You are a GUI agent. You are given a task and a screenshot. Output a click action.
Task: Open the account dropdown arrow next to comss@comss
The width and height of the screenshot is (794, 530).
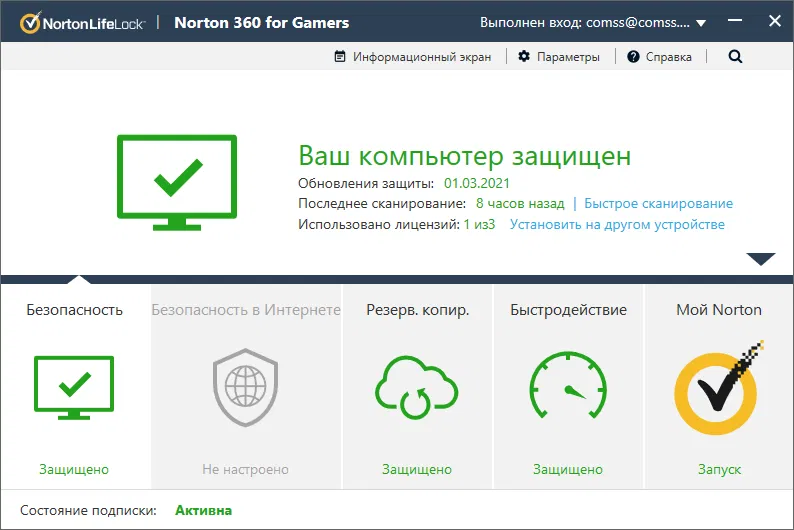coord(701,23)
